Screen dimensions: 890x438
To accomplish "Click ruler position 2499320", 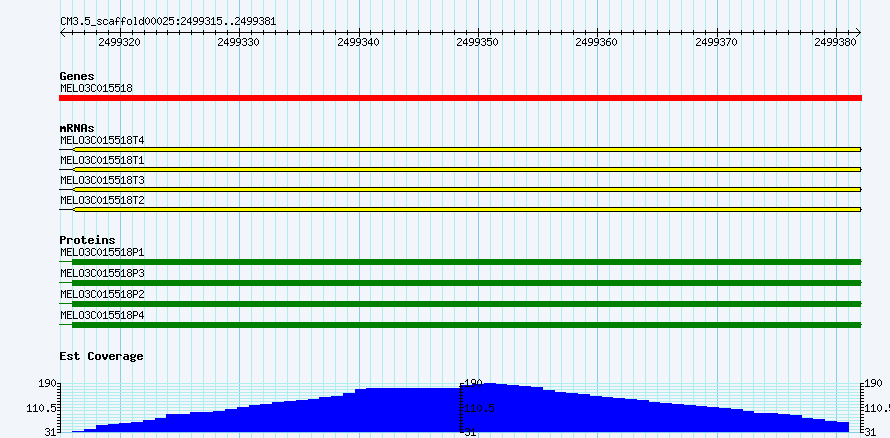I will click(x=120, y=42).
